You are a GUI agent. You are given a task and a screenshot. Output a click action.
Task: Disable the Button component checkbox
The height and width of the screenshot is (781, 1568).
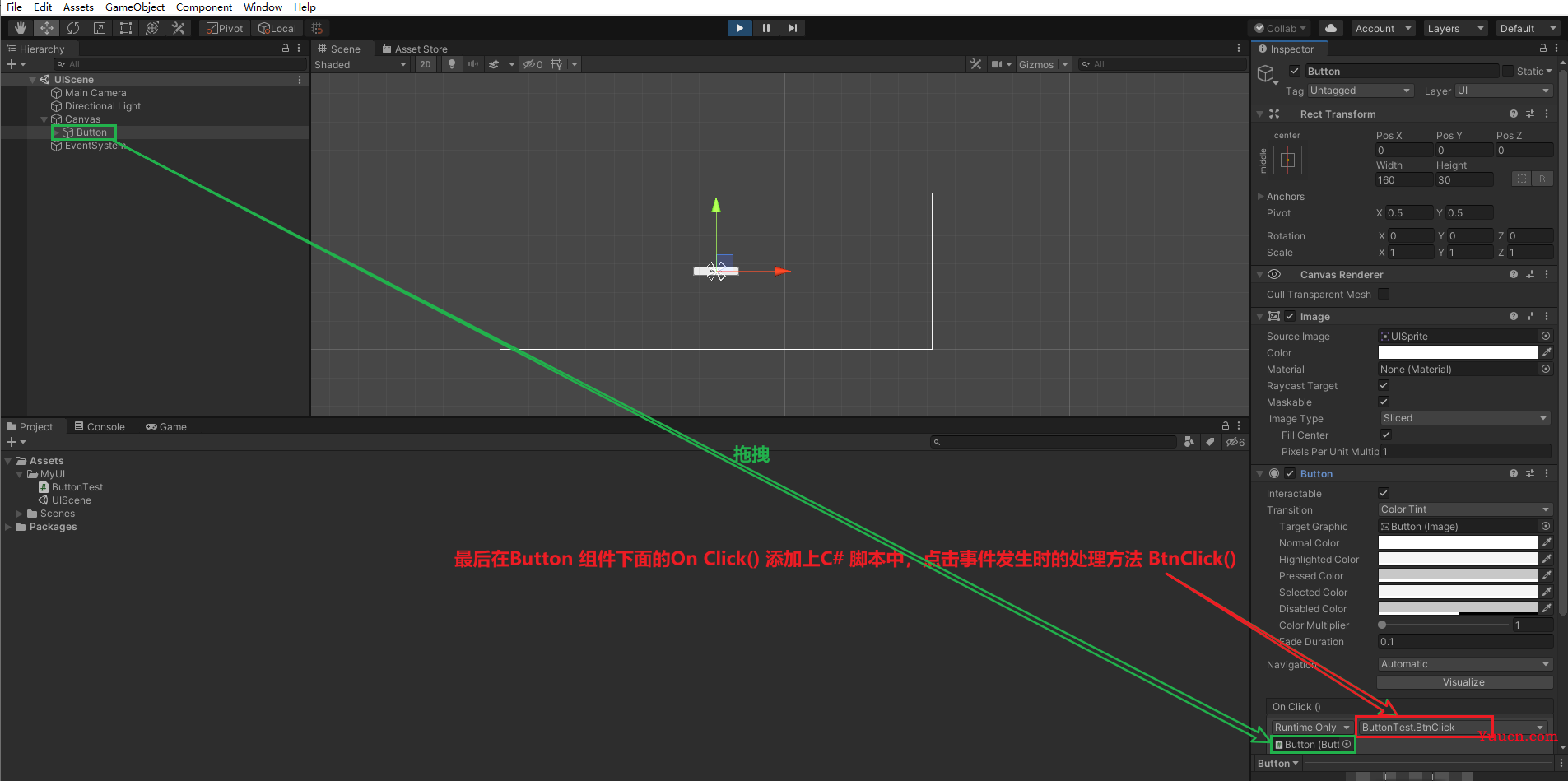coord(1290,473)
